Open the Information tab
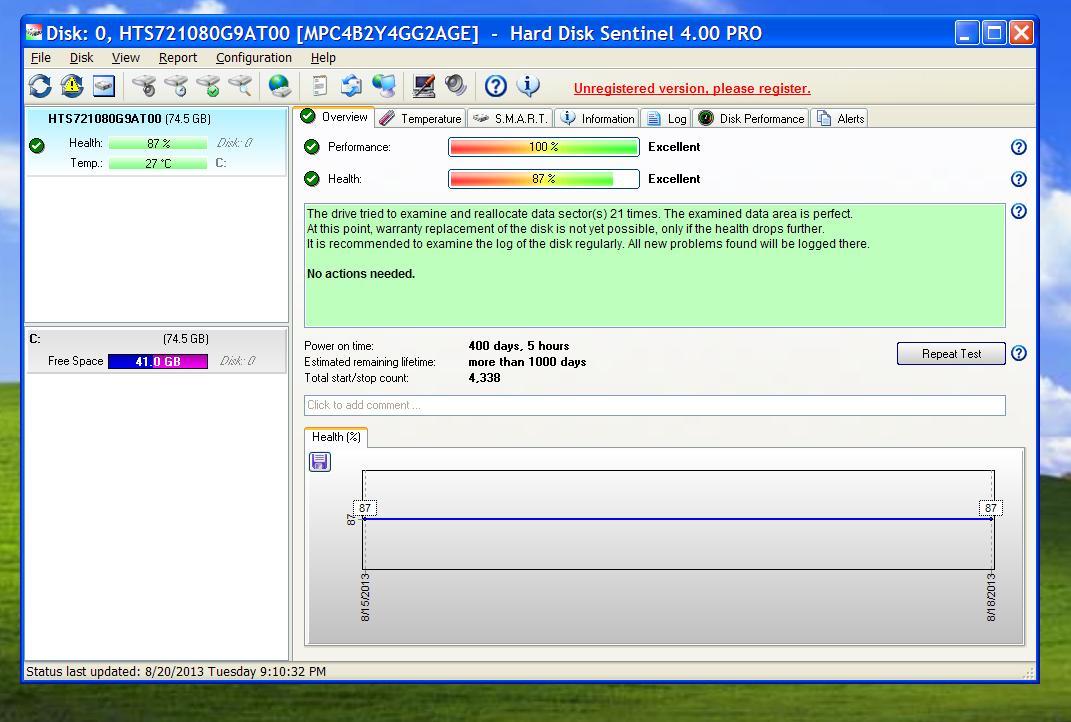Screen dimensions: 1071x722 coord(597,118)
